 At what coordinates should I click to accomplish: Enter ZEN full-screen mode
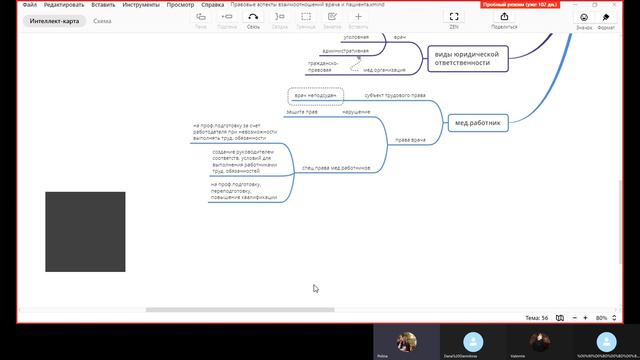tap(454, 17)
